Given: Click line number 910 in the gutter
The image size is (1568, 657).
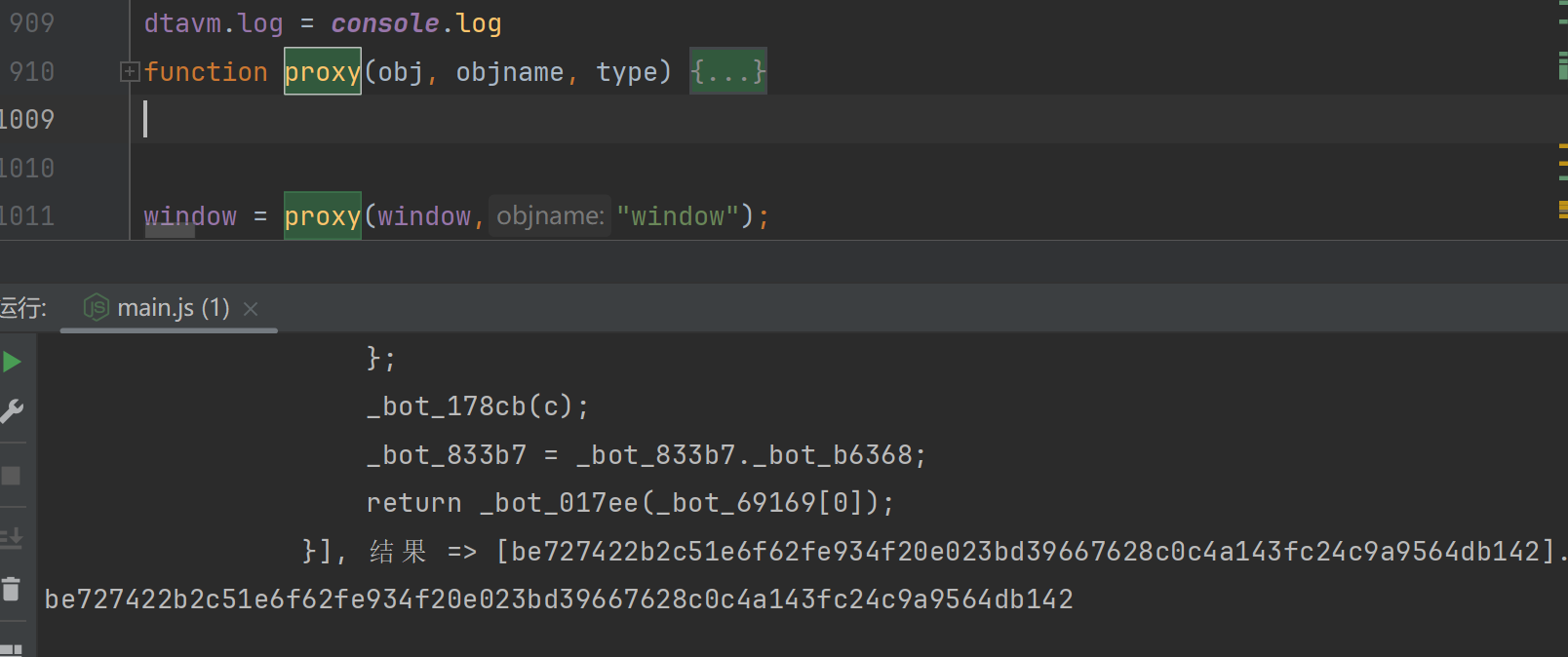Looking at the screenshot, I should (31, 72).
